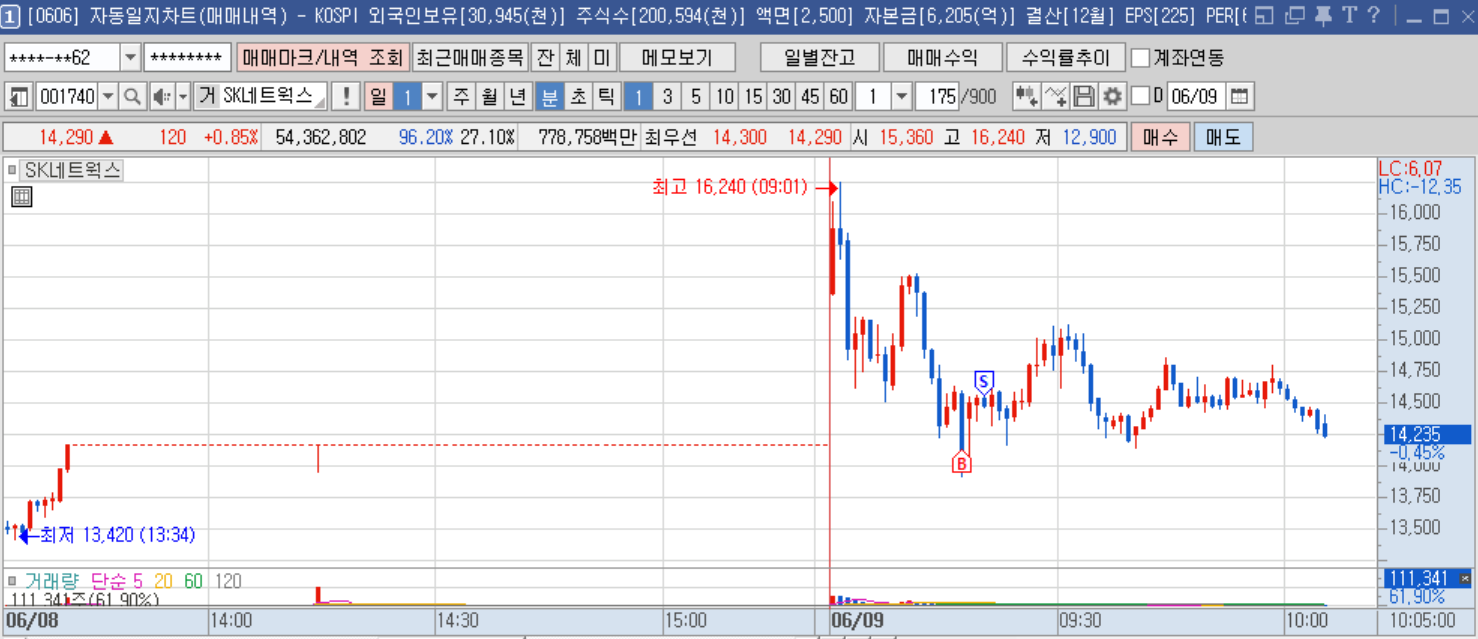Expand the speaker options dropdown arrow
The height and width of the screenshot is (639, 1478).
pos(182,97)
